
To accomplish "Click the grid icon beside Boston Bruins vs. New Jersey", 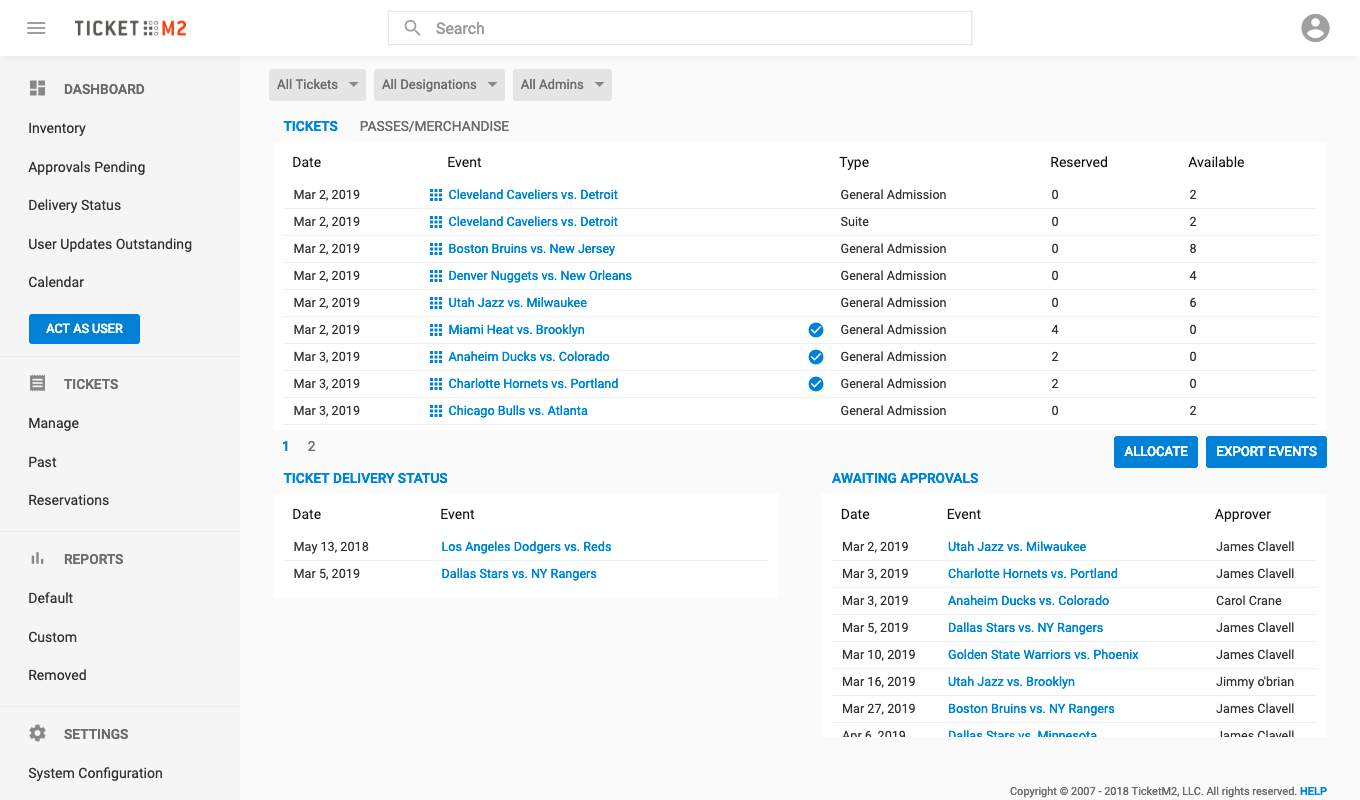I will tap(435, 249).
